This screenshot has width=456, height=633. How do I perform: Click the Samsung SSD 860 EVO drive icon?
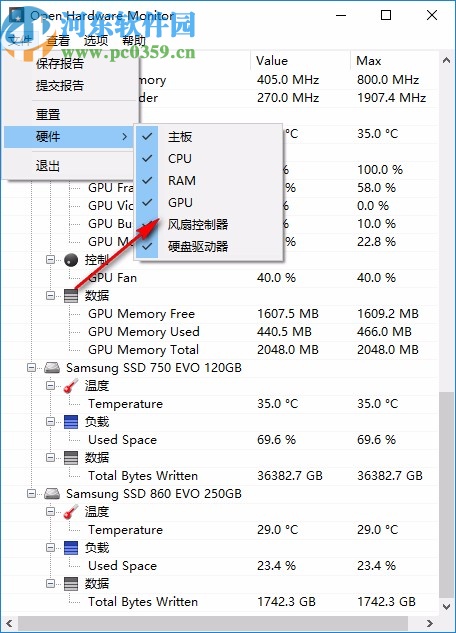point(52,494)
